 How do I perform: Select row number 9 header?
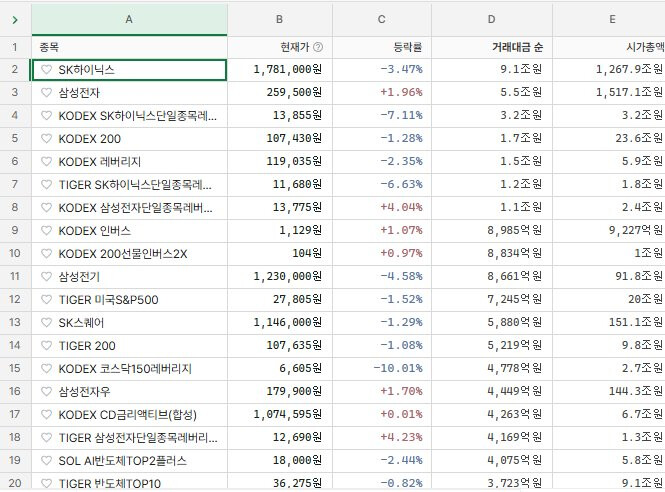(15, 230)
